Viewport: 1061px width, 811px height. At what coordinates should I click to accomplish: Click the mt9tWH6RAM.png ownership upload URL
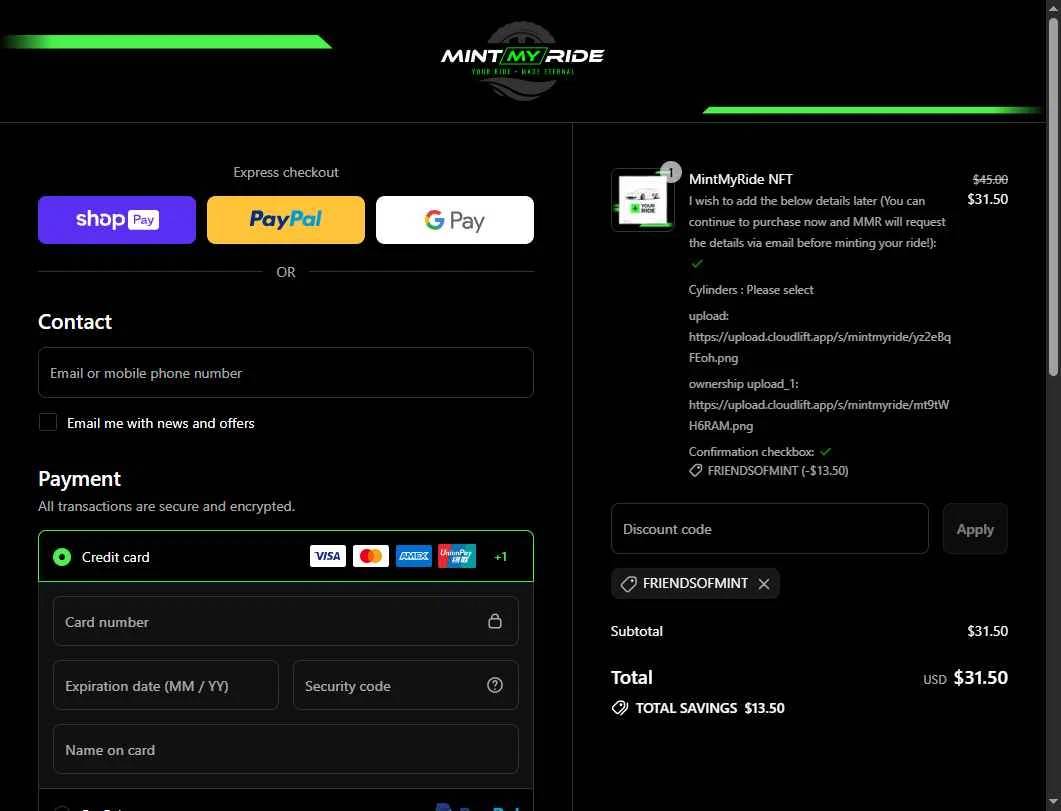coord(819,415)
